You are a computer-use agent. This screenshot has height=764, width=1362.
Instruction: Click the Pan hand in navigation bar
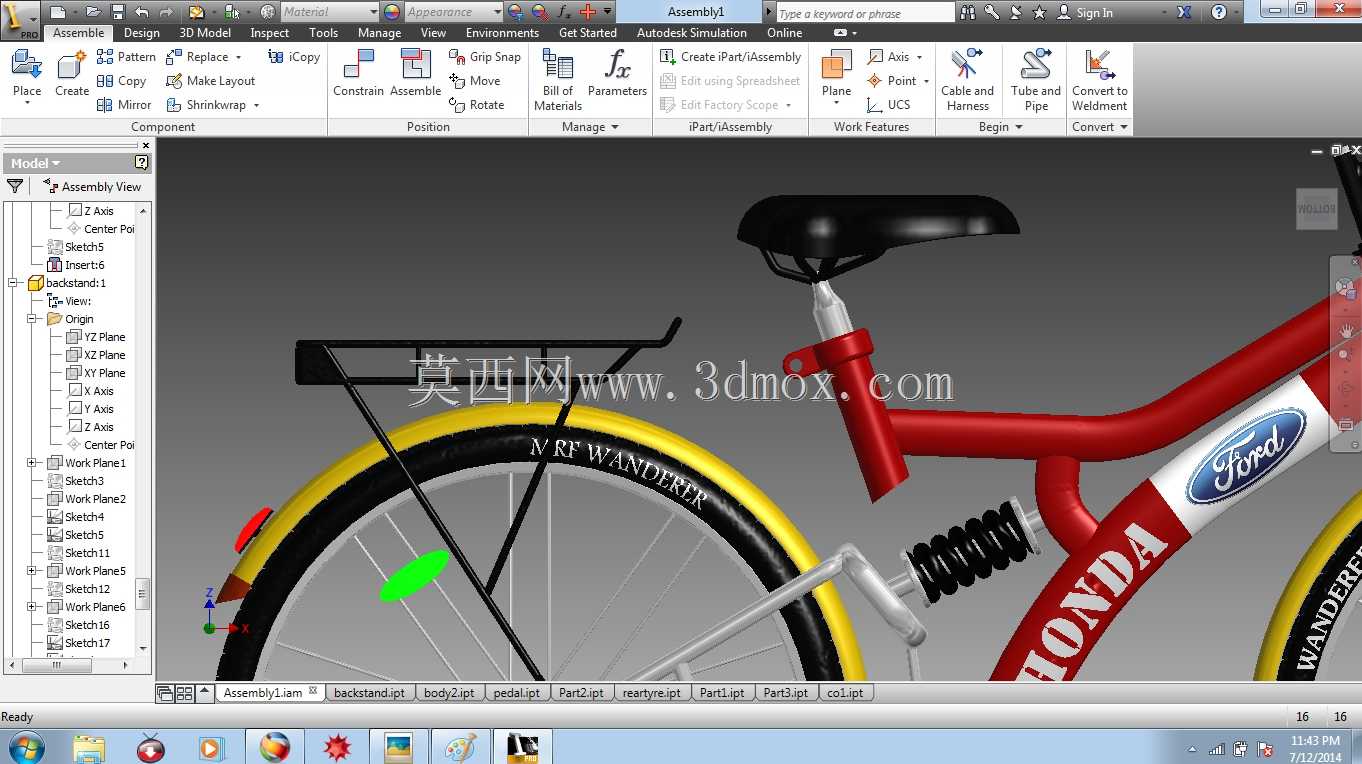point(1346,330)
